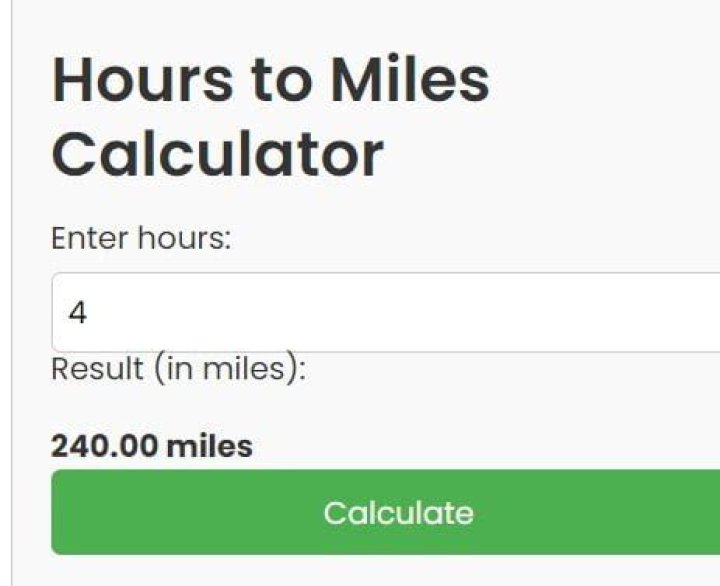The height and width of the screenshot is (586, 720).
Task: Click the "Enter hours:" label
Action: pos(141,239)
